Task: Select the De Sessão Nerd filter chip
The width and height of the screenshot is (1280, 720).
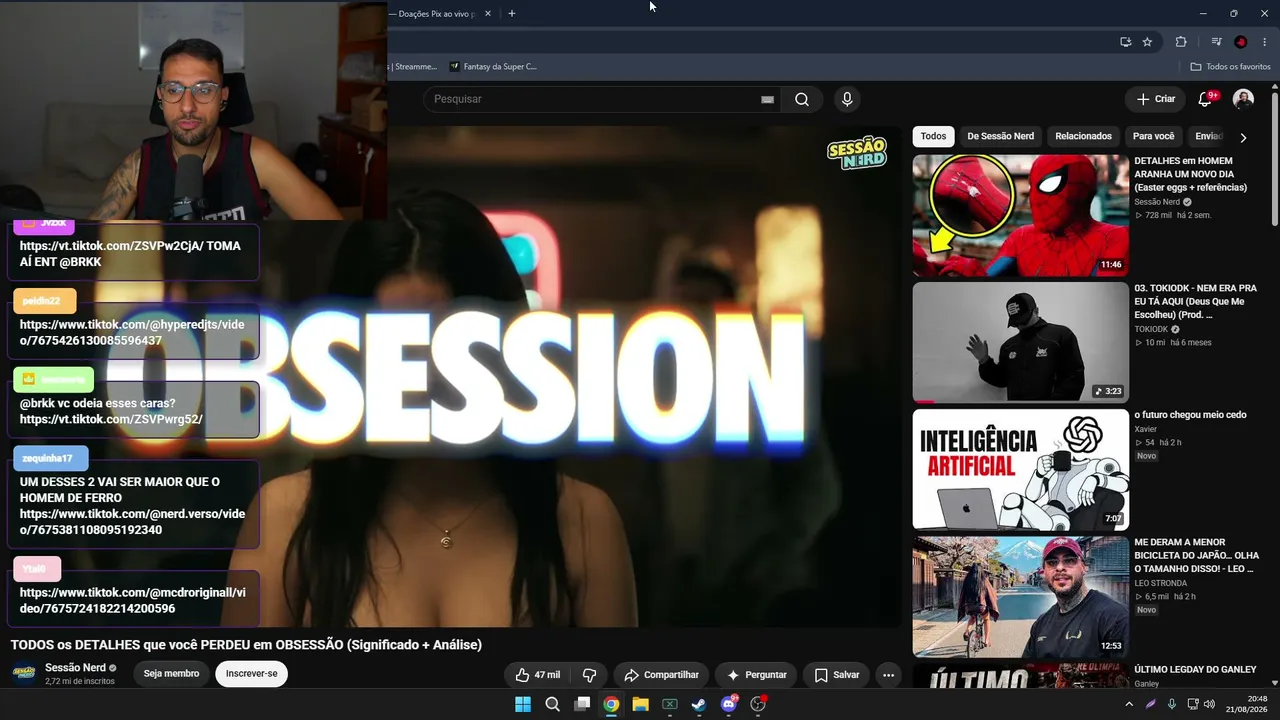Action: [x=1000, y=136]
